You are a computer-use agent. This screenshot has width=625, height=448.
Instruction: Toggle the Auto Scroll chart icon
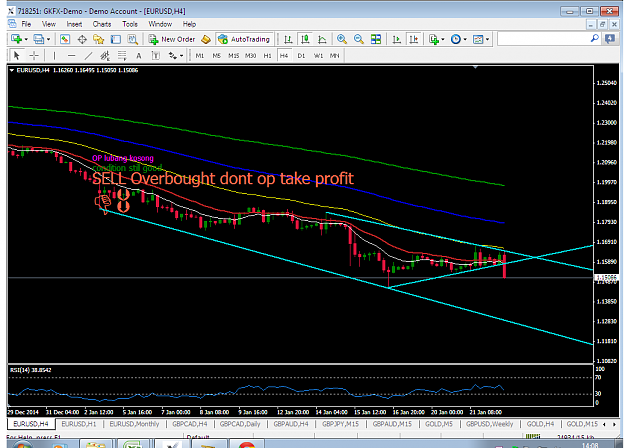pyautogui.click(x=397, y=39)
